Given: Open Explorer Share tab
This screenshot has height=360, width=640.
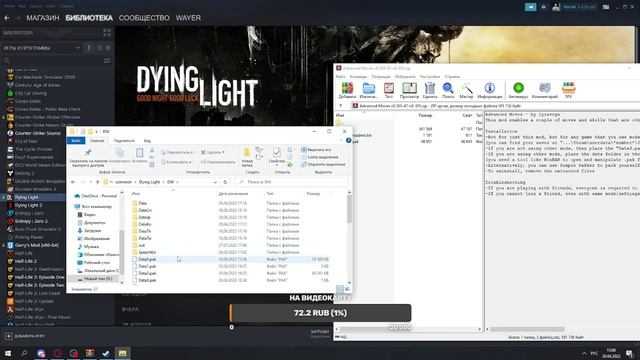Looking at the screenshot, I should [x=124, y=140].
